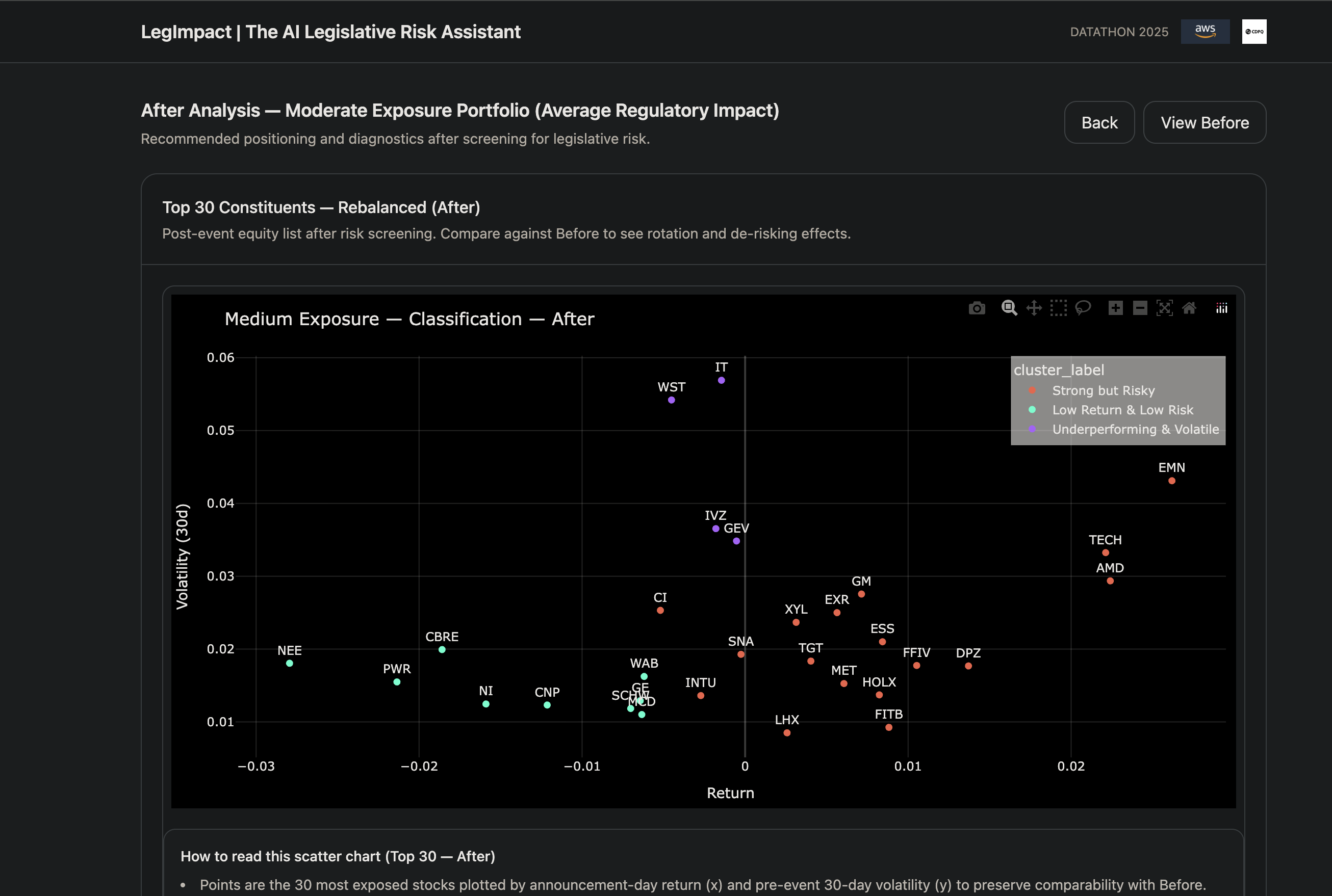1332x896 pixels.
Task: Toggle Underperforming & Volatile legend series
Action: tap(1135, 429)
